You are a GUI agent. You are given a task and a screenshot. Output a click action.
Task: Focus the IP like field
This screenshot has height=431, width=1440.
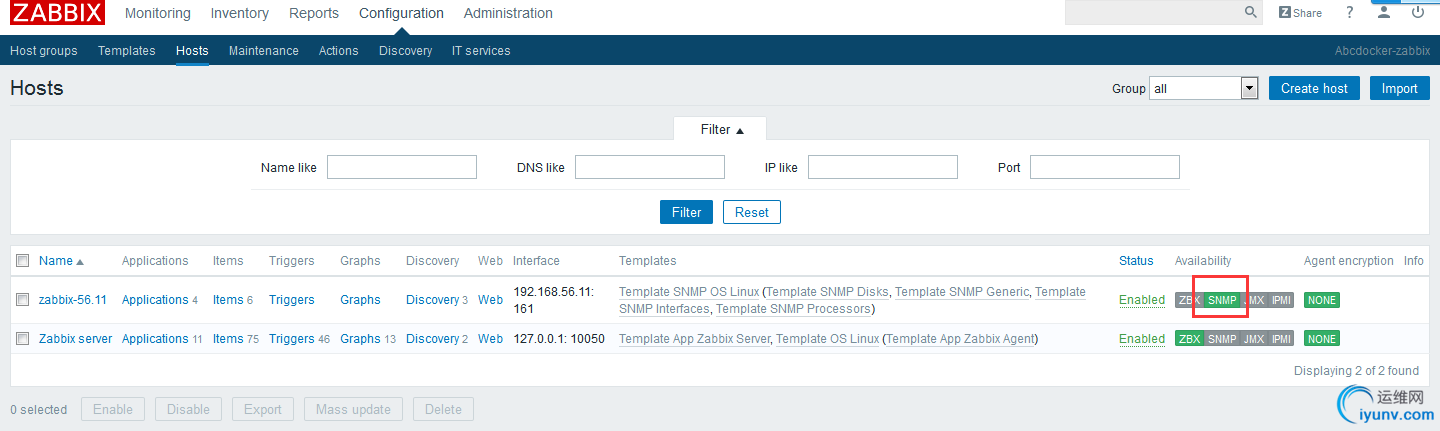coord(883,167)
